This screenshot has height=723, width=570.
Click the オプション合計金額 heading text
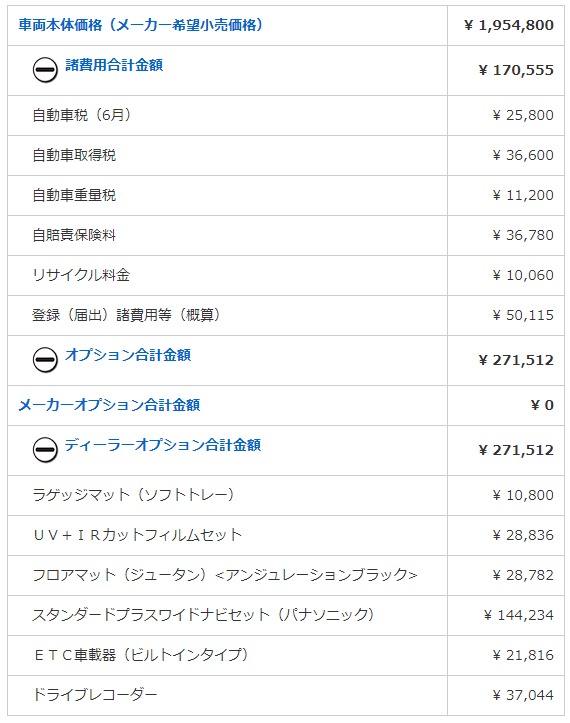click(128, 355)
